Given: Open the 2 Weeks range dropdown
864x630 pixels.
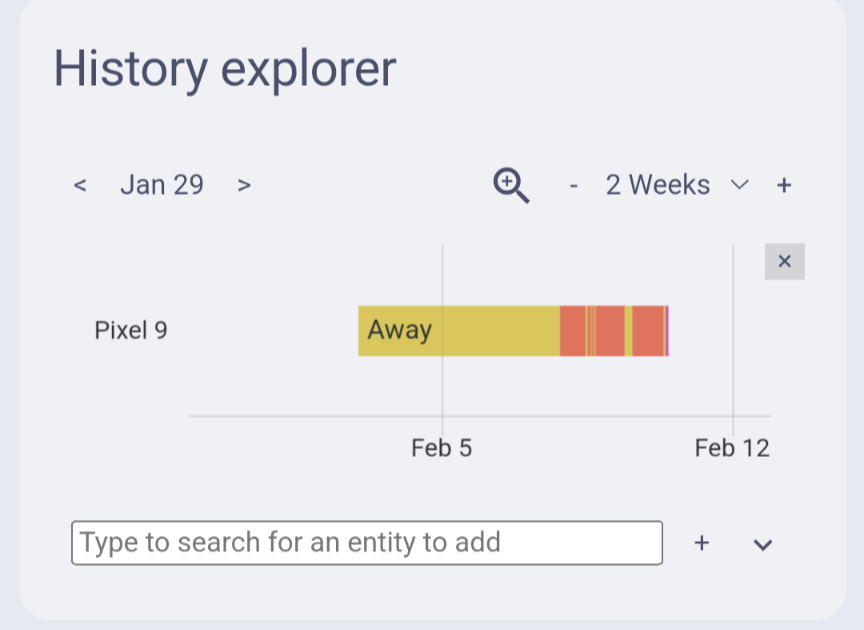Looking at the screenshot, I should [658, 185].
